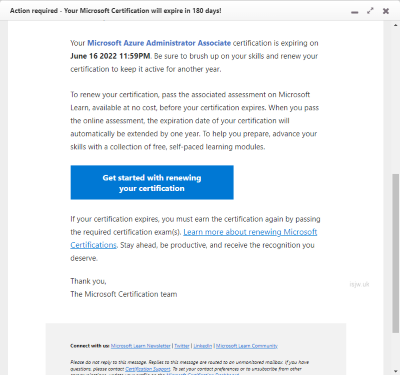Open the Twitter link in the footer

[182, 346]
